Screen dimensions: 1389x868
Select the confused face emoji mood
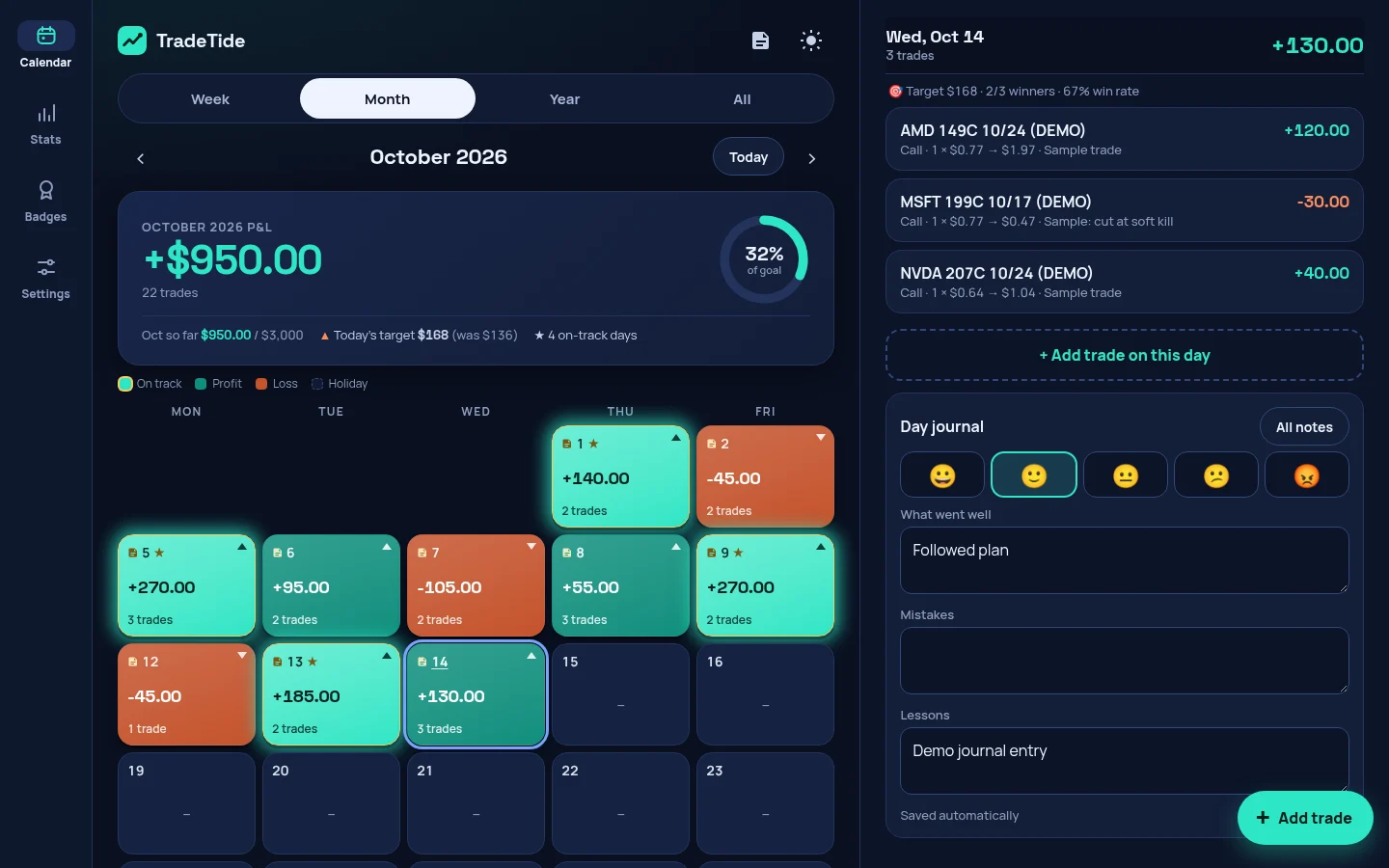[x=1216, y=475]
